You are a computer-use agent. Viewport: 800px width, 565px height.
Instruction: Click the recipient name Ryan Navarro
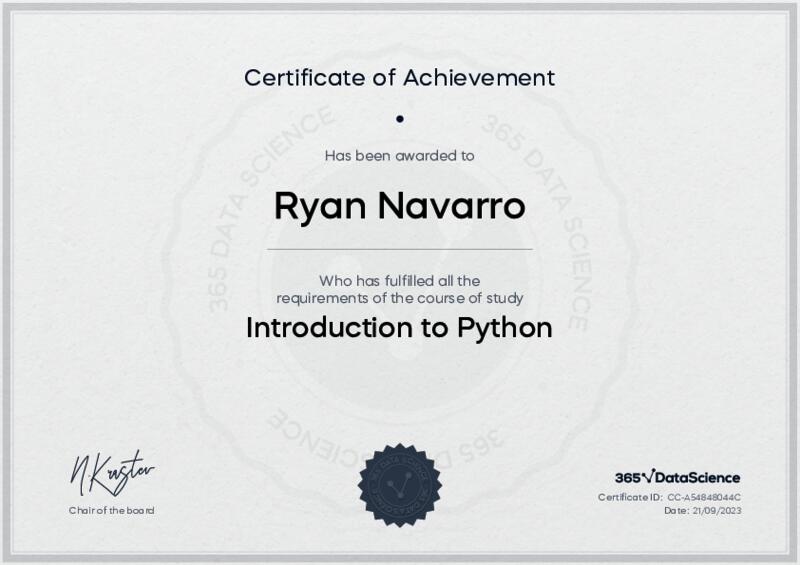click(x=399, y=206)
